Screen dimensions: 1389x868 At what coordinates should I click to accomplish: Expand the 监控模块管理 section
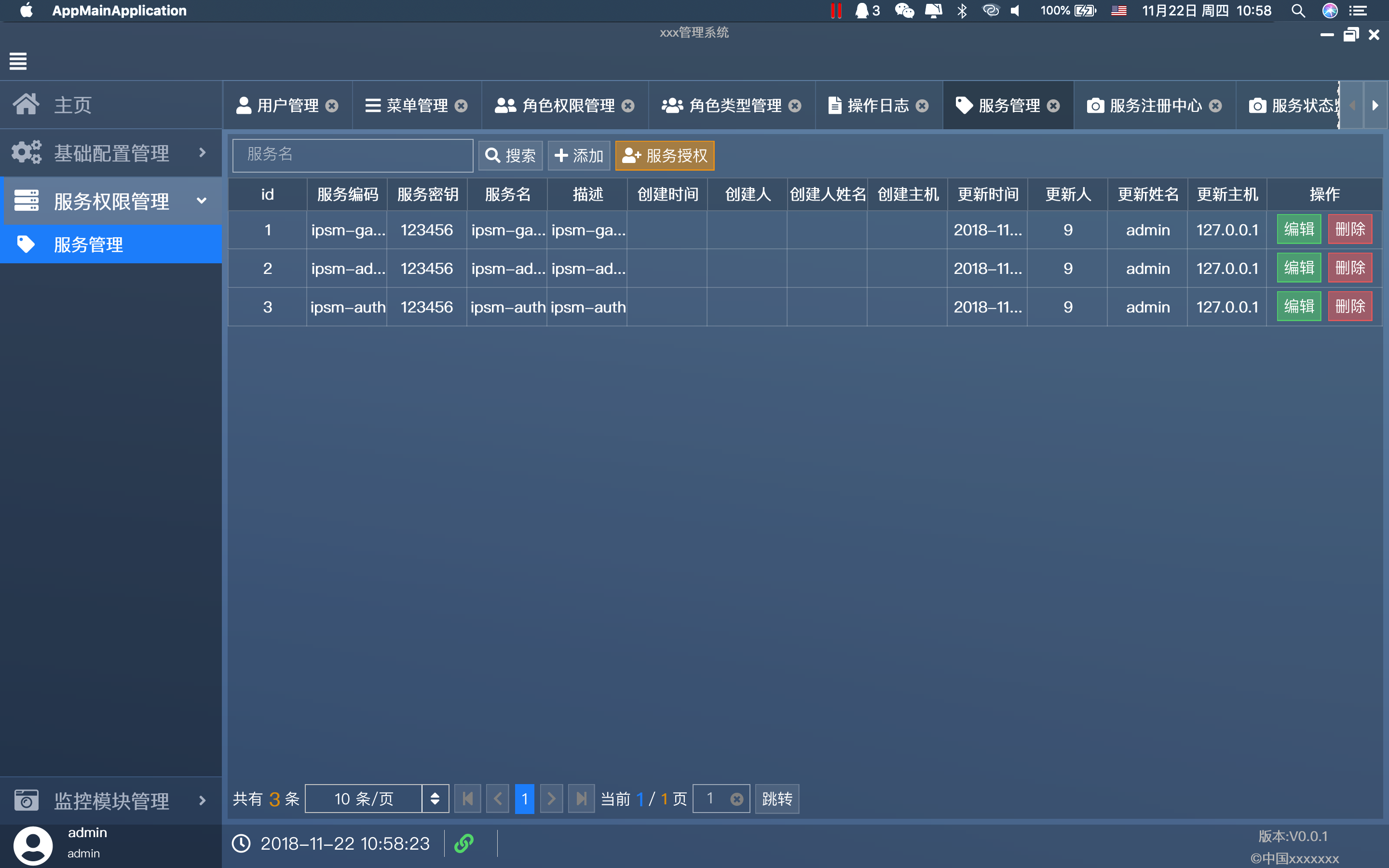pos(202,800)
